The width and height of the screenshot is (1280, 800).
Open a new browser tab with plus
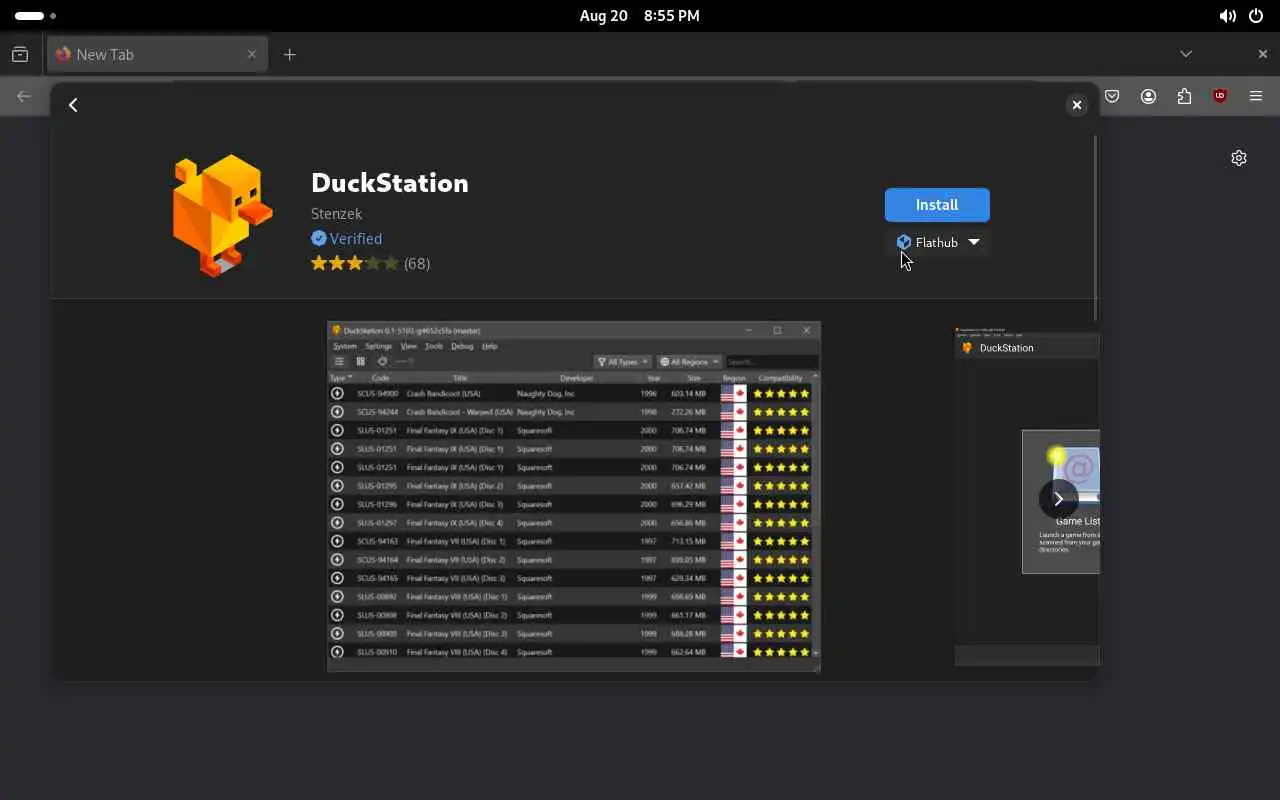click(x=289, y=54)
